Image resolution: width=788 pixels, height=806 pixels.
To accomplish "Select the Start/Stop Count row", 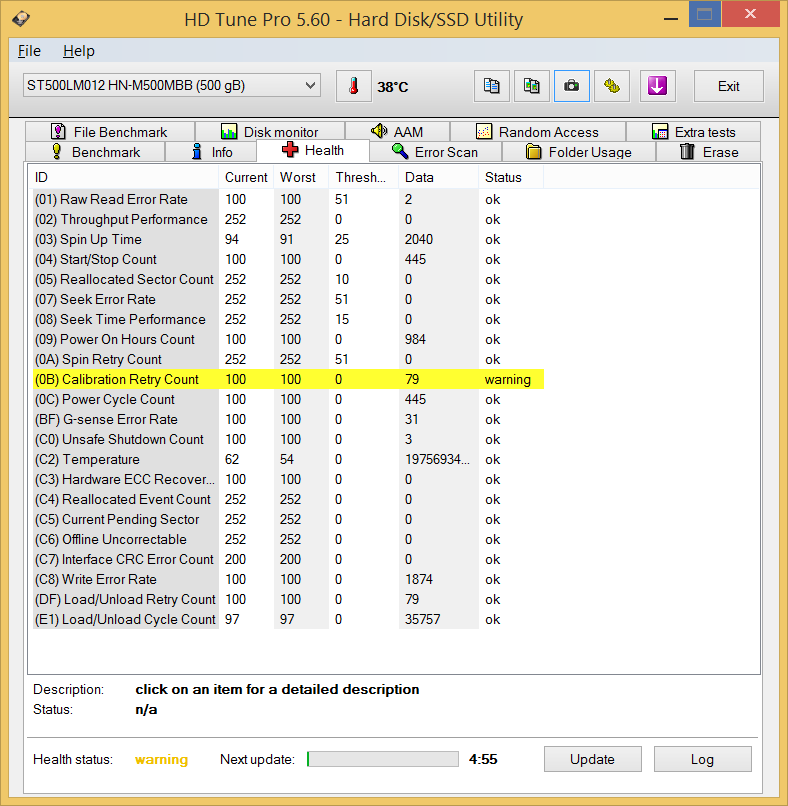I will coord(288,259).
